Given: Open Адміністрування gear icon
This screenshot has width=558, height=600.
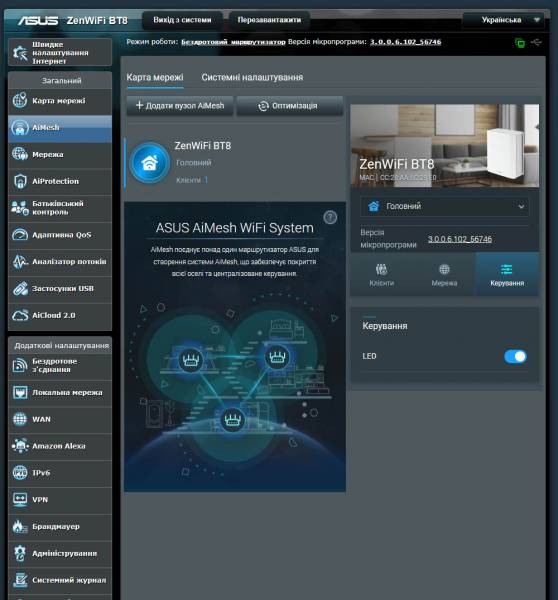Looking at the screenshot, I should pyautogui.click(x=20, y=553).
